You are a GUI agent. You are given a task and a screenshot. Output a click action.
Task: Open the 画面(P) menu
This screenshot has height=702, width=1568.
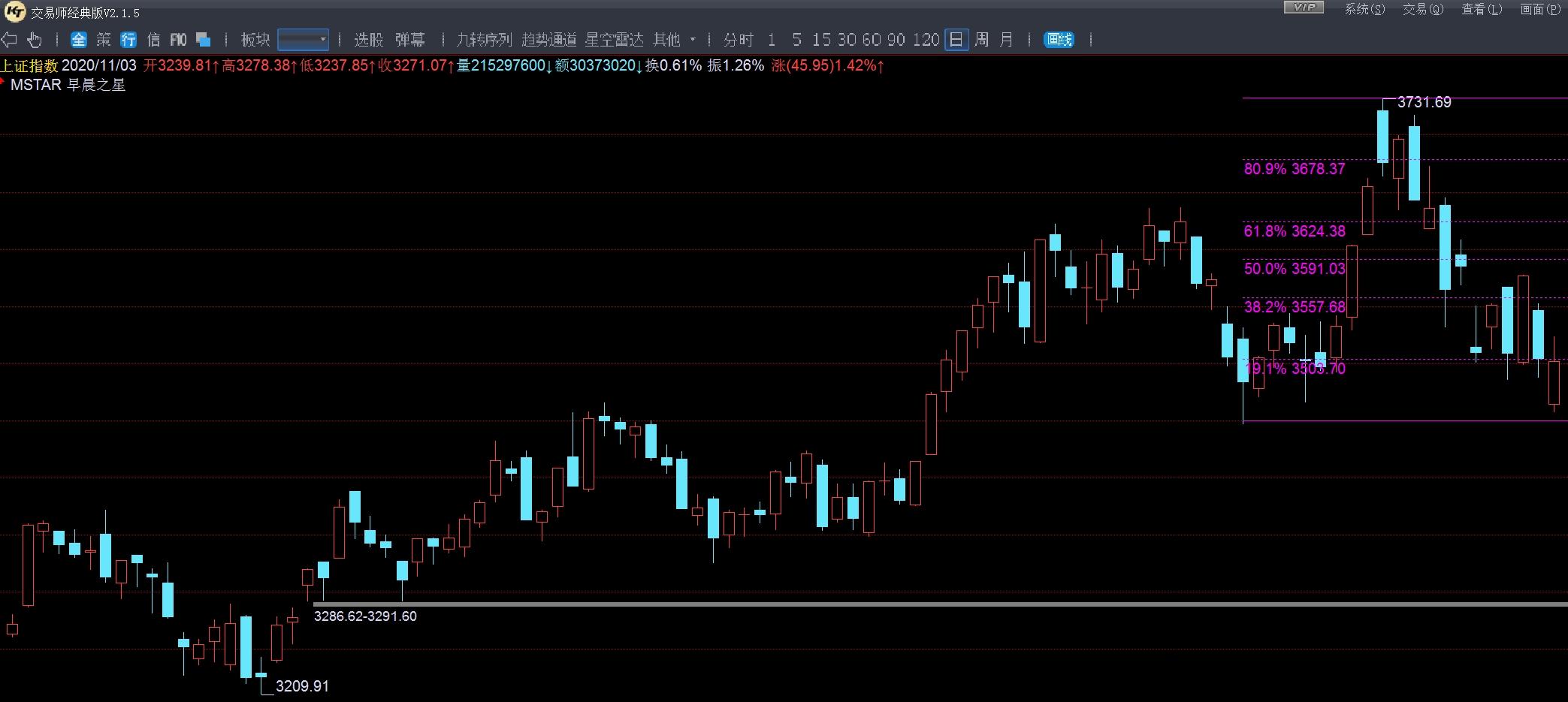[1540, 9]
